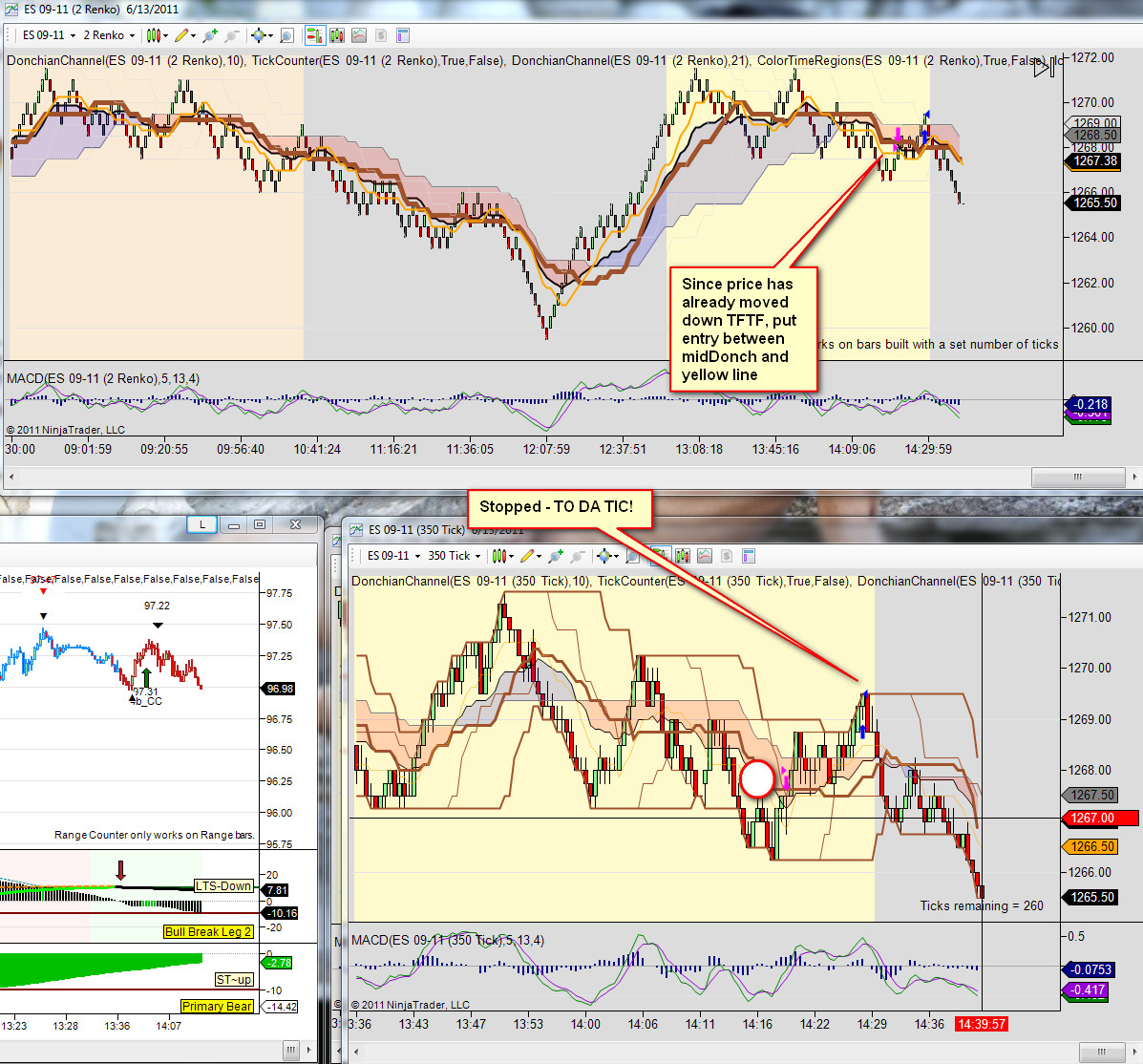Click the Ticks remaining = 260 text
Screen dimensions: 1143x1064
click(982, 905)
